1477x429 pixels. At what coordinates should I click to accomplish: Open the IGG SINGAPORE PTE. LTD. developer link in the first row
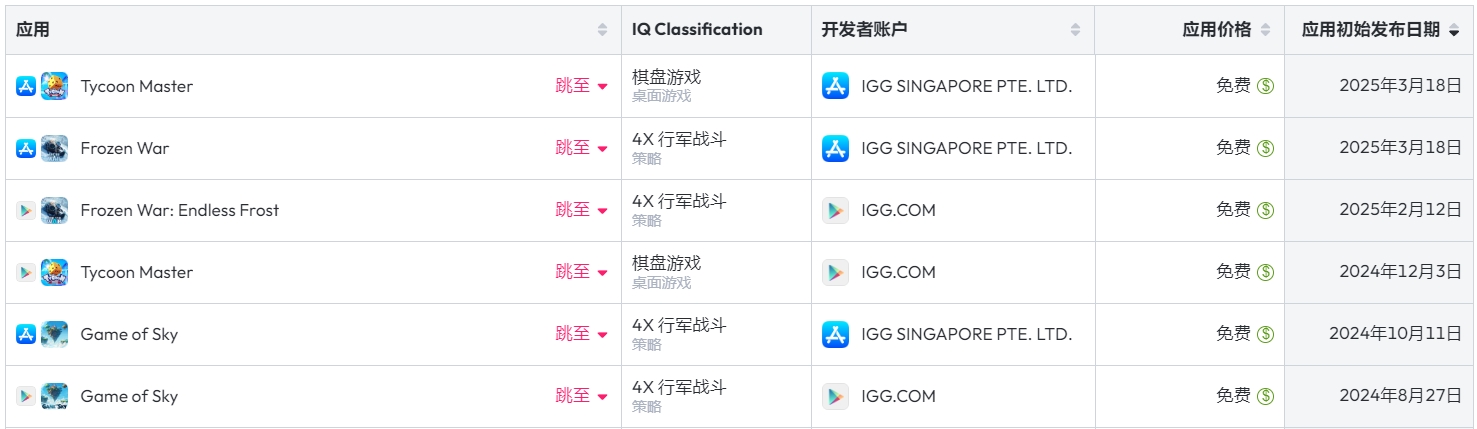[x=966, y=86]
